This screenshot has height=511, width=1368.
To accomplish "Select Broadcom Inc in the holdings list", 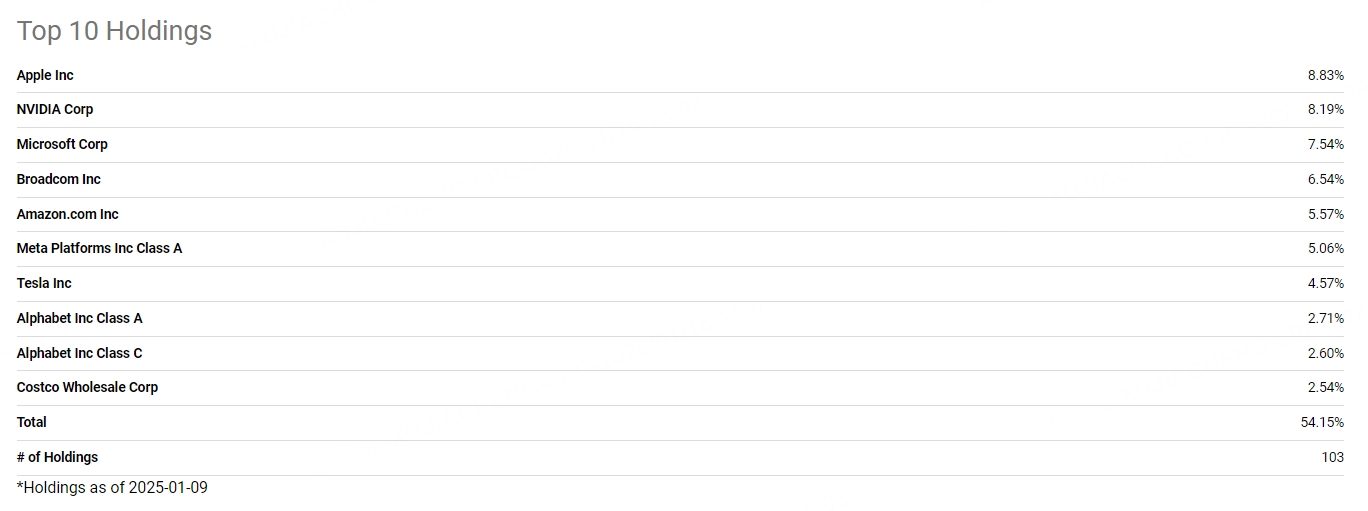I will coord(59,179).
